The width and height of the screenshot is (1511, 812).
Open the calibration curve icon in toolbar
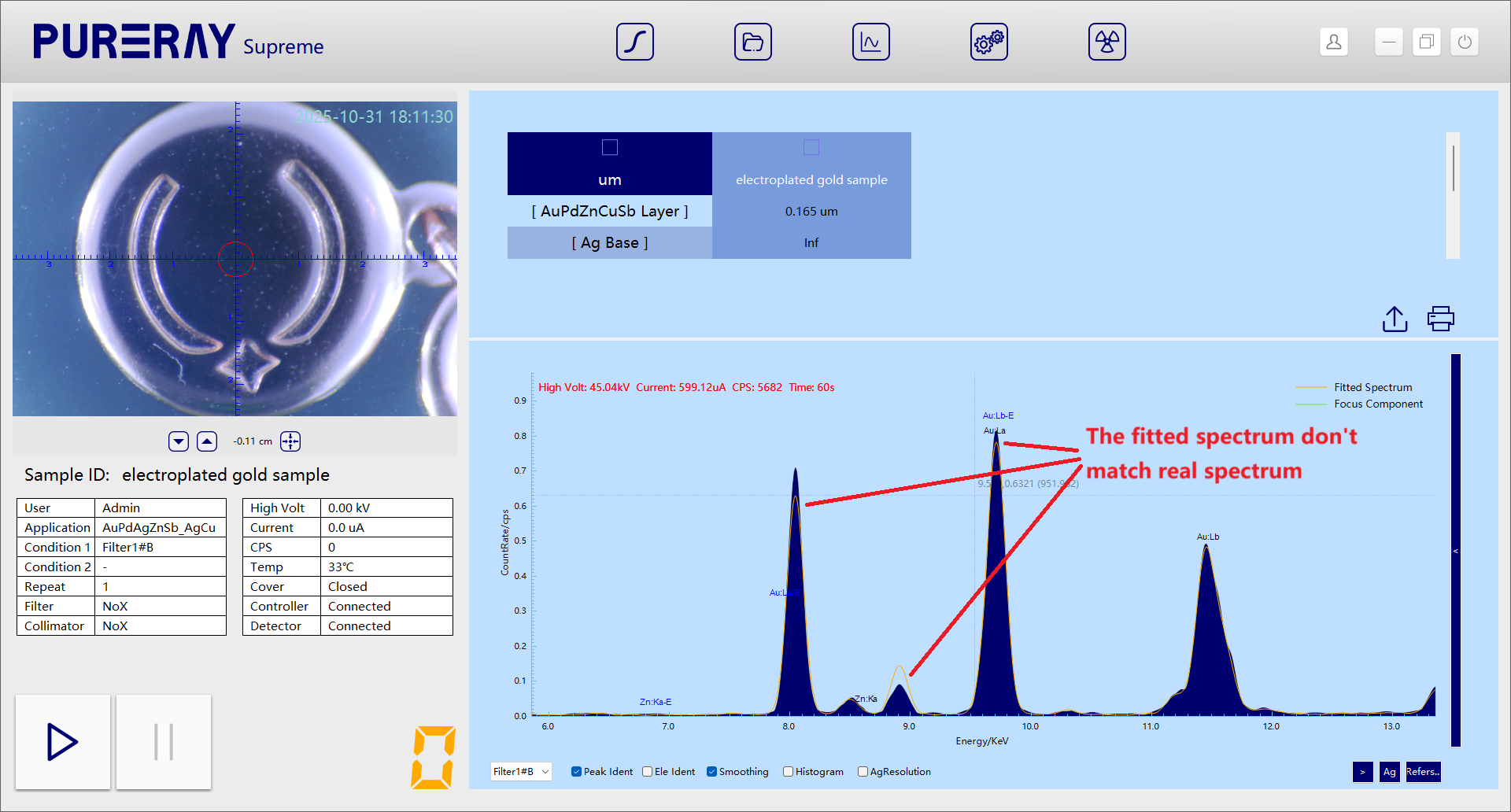tap(634, 42)
